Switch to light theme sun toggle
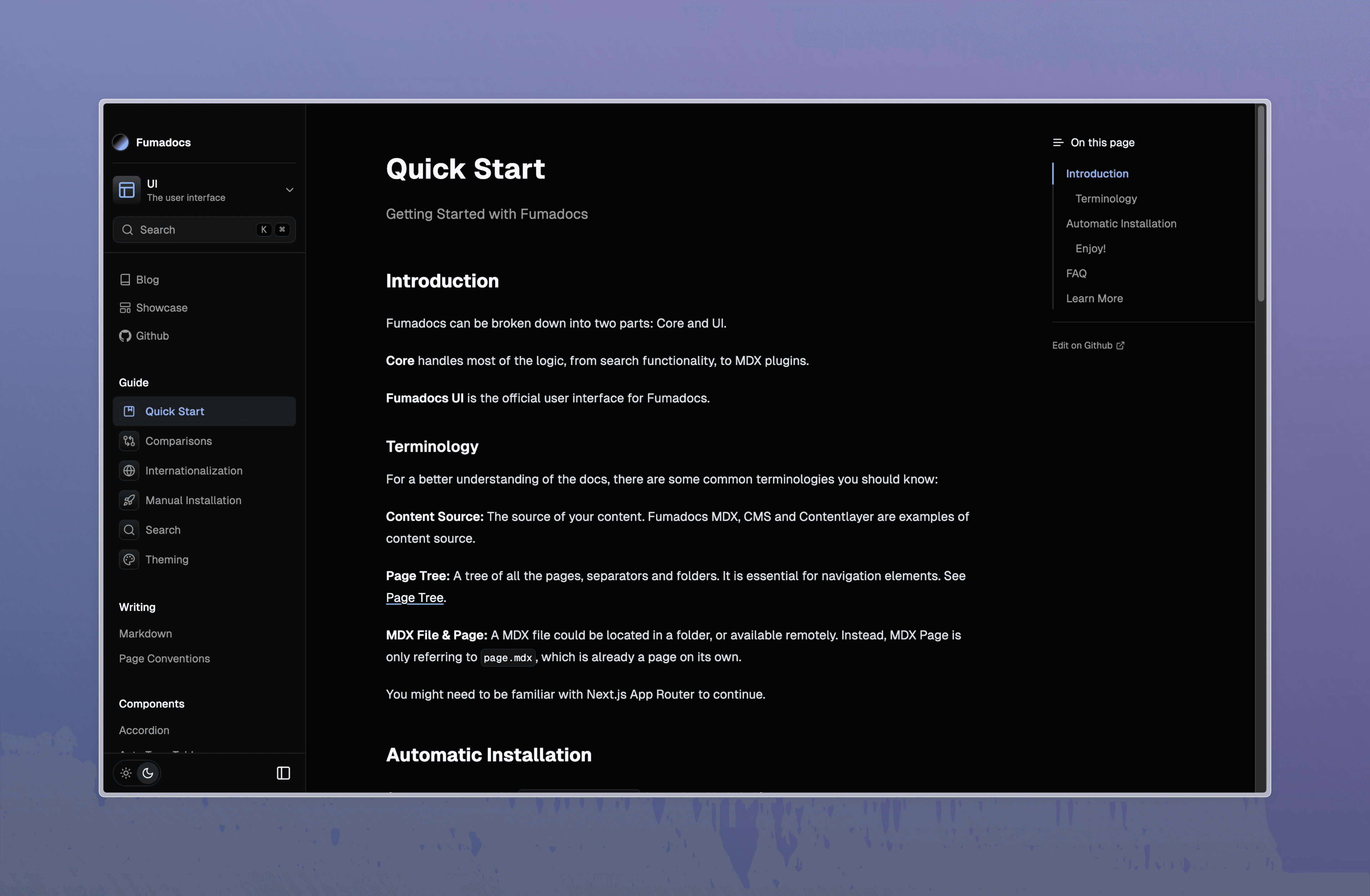This screenshot has height=896, width=1370. click(x=126, y=773)
